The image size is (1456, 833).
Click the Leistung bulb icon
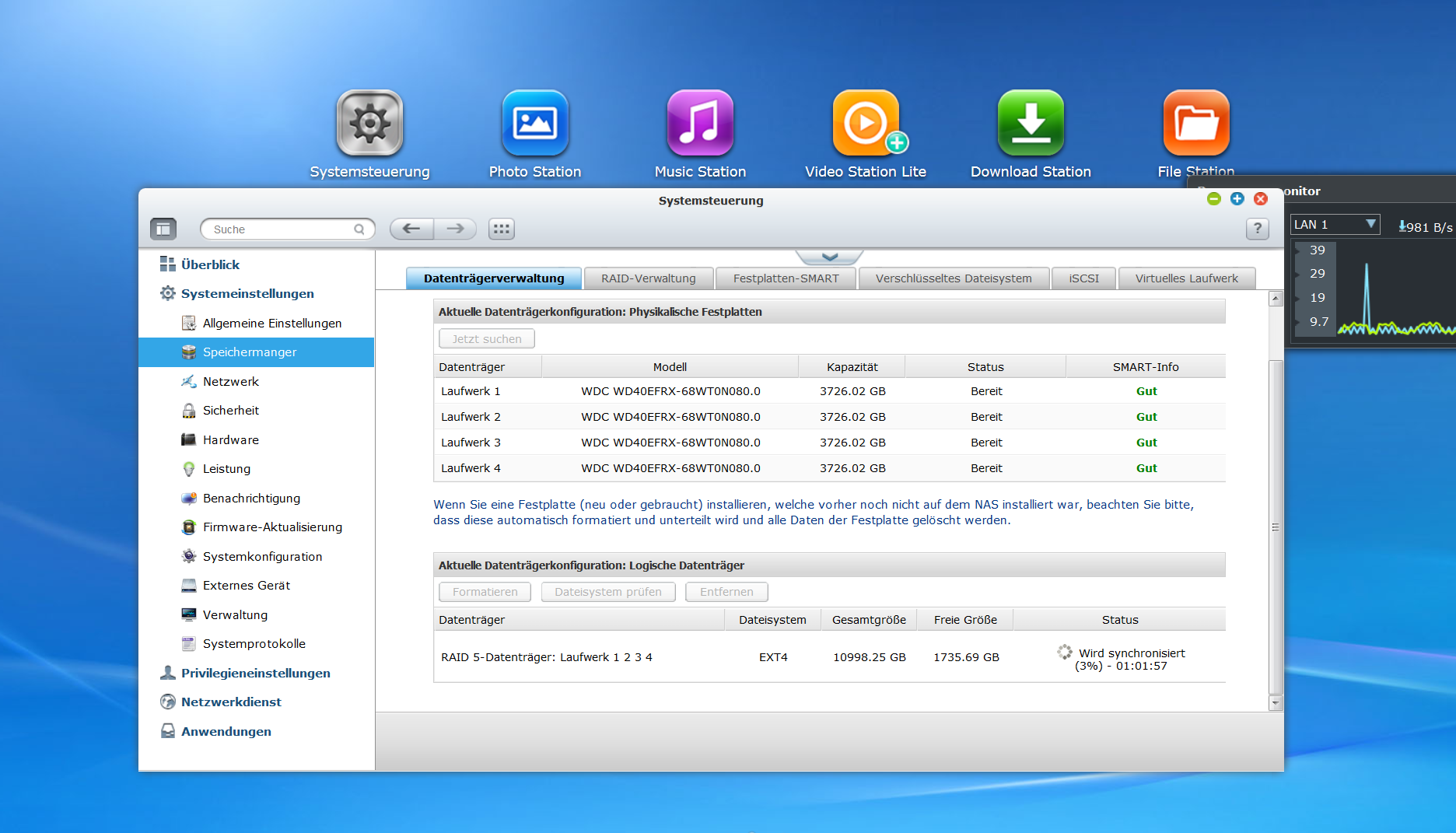[188, 469]
